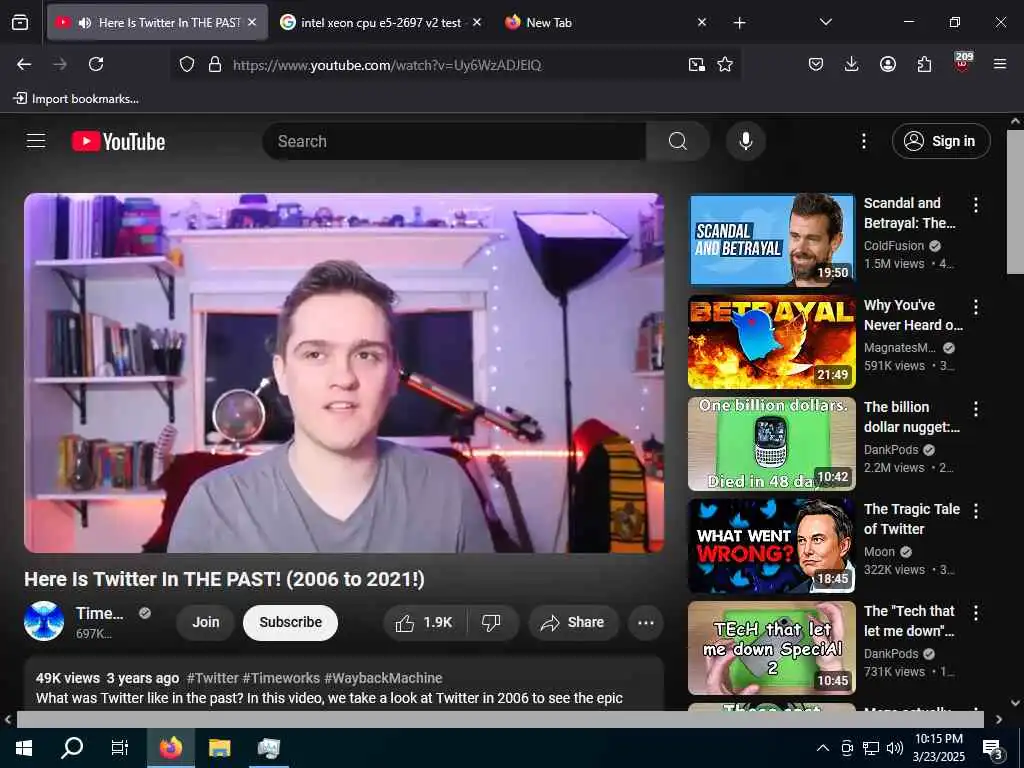1024x768 pixels.
Task: Start voice search with the microphone
Action: point(746,141)
